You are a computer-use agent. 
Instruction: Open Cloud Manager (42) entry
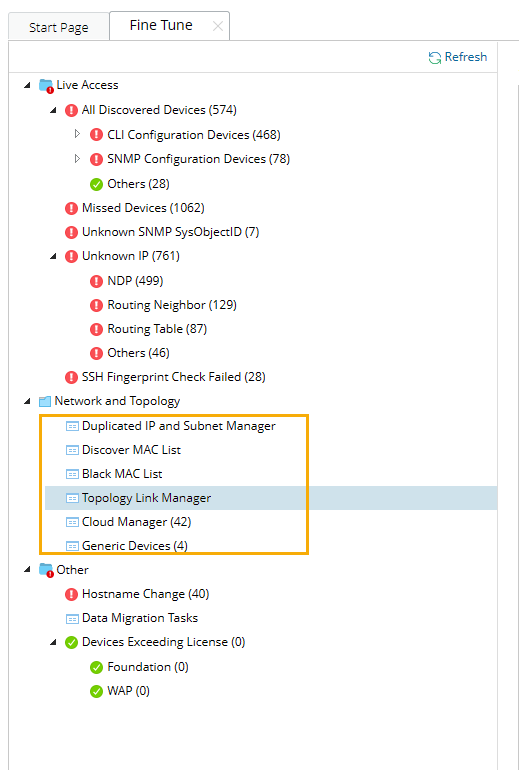tap(137, 522)
